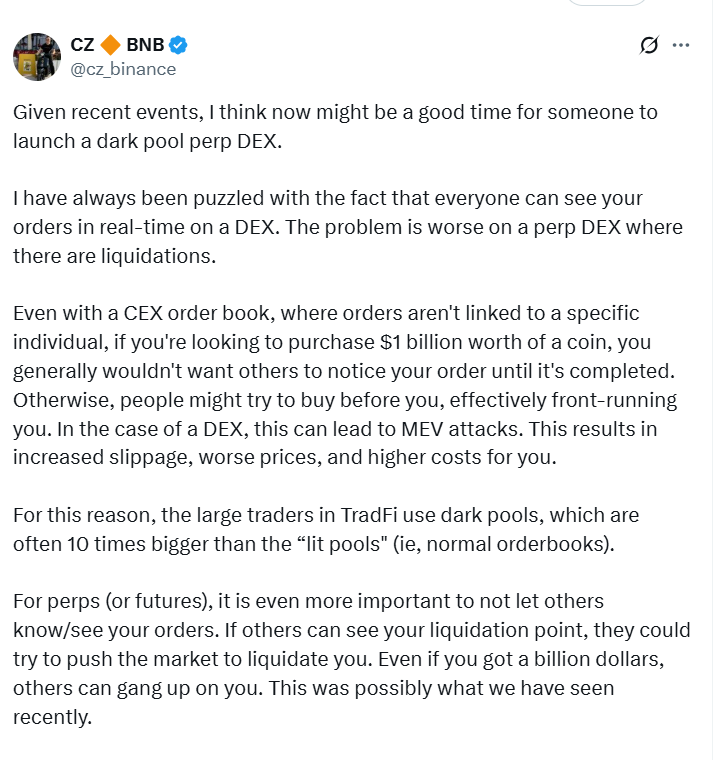Click the "Given recent events" opening paragraph

pos(335,127)
